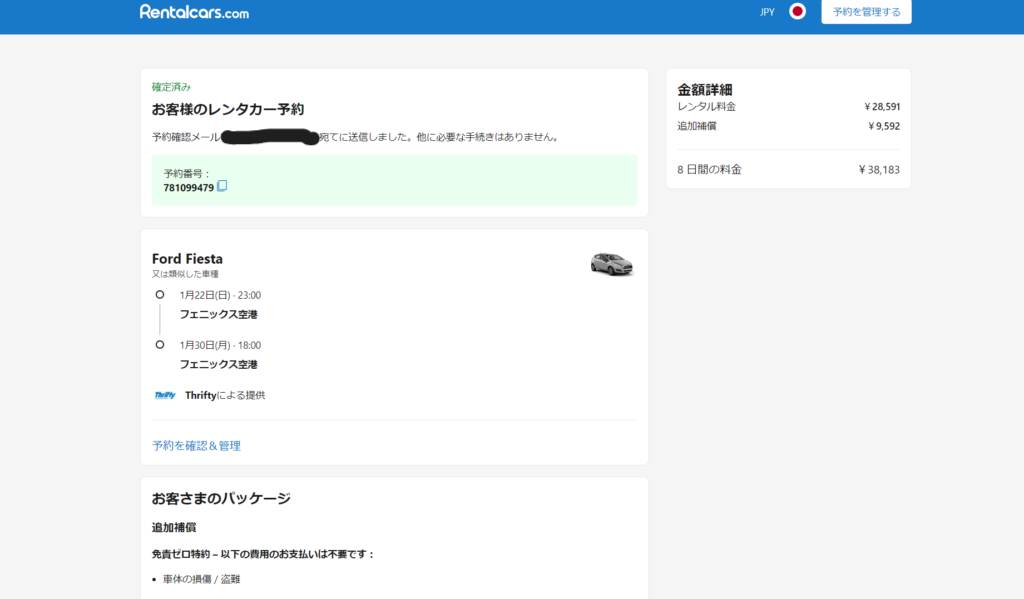Image resolution: width=1024 pixels, height=599 pixels.
Task: Click the rental fee amount ¥28,591
Action: pyautogui.click(x=882, y=106)
